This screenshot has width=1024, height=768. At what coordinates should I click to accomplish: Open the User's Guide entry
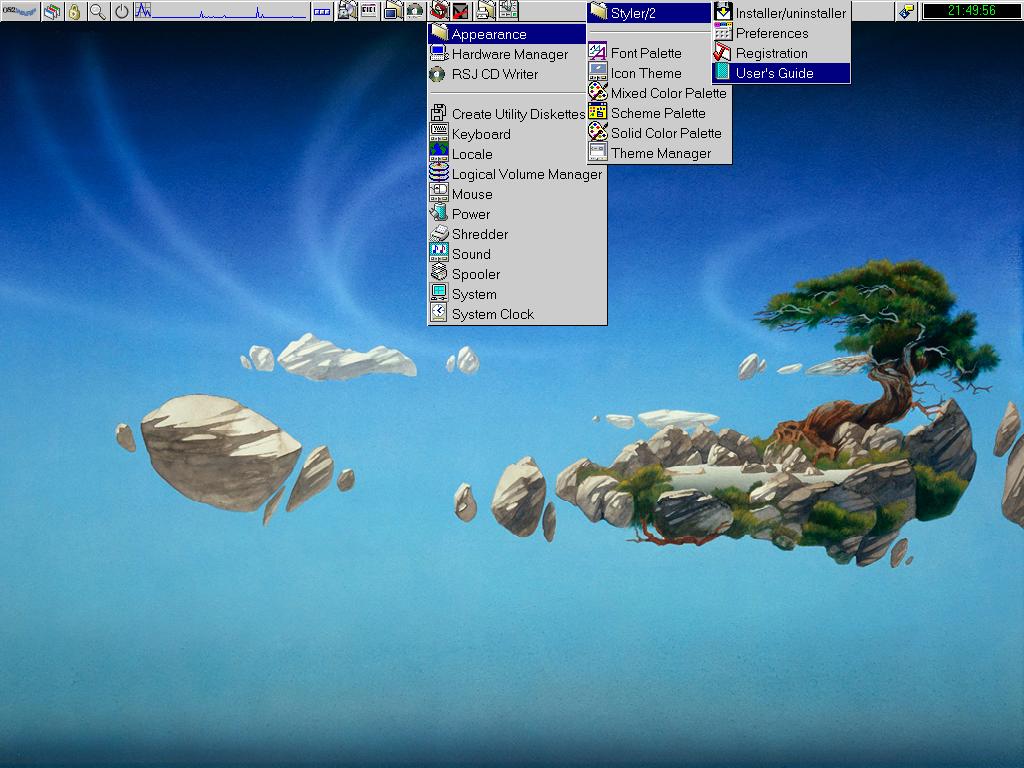point(774,73)
